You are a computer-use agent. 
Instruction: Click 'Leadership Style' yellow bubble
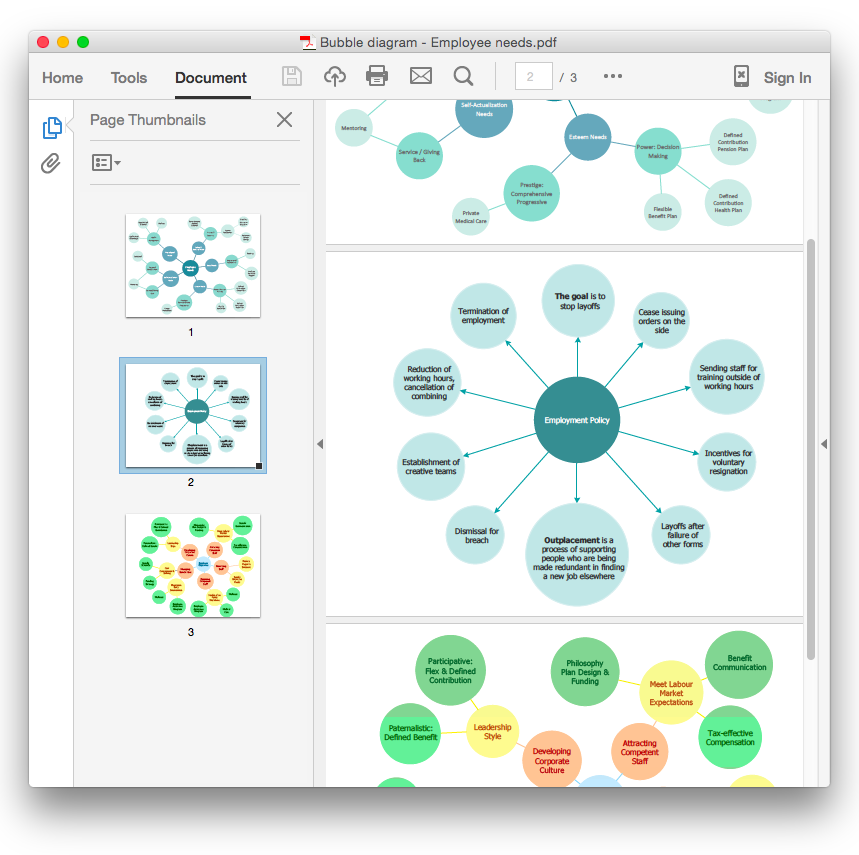pos(493,732)
